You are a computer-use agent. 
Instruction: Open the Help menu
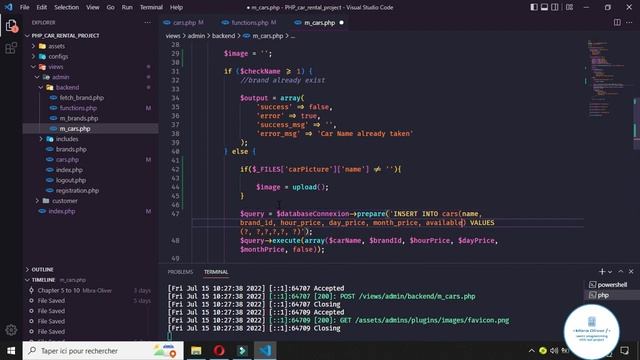click(x=176, y=7)
